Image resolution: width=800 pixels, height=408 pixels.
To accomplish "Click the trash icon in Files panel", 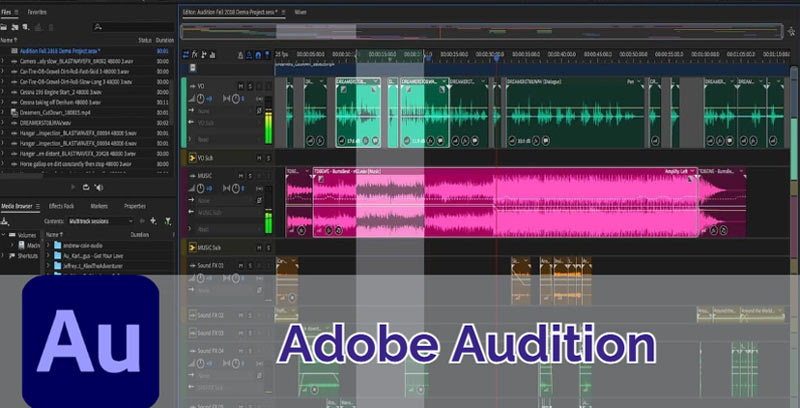I will (51, 27).
